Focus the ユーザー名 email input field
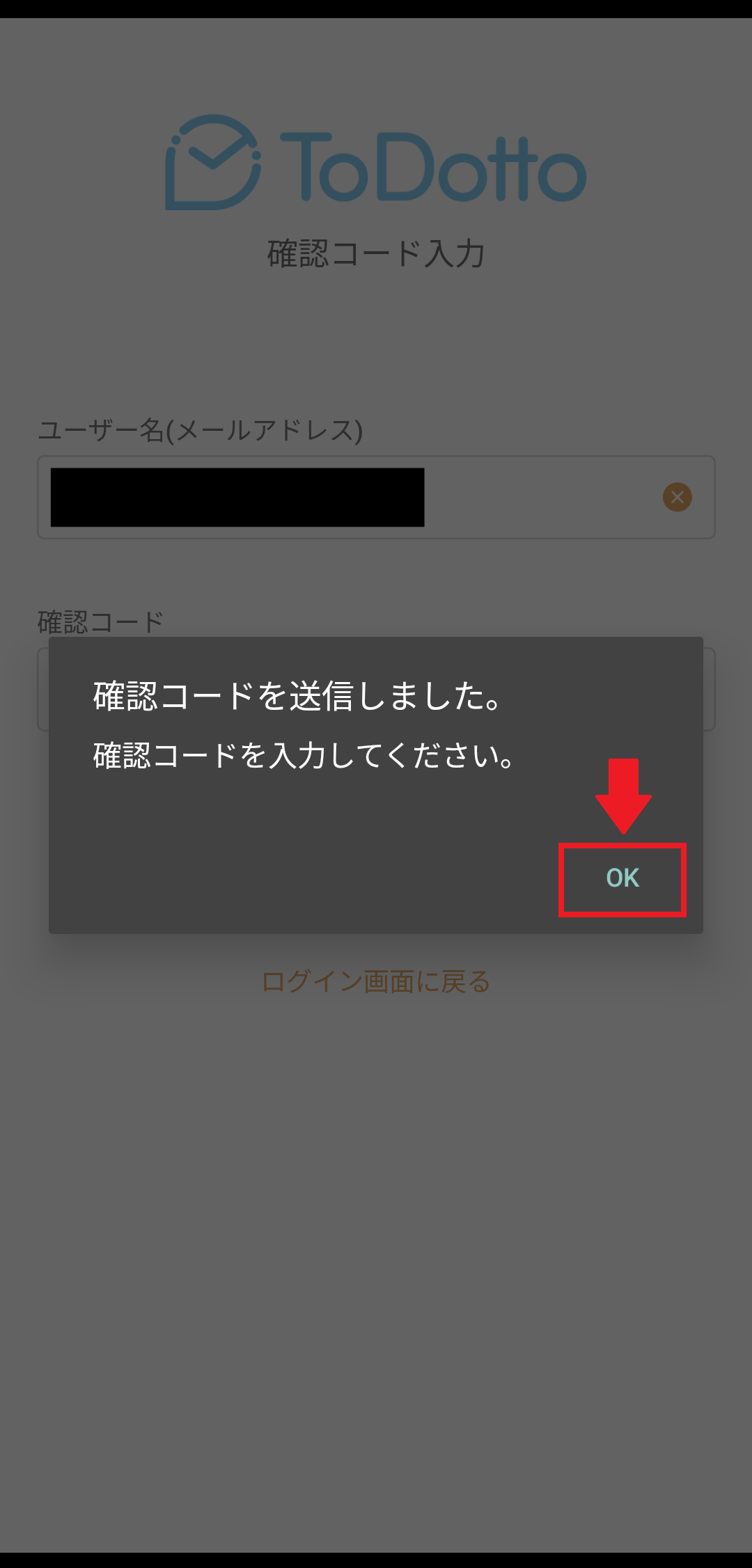752x1568 pixels. click(376, 497)
